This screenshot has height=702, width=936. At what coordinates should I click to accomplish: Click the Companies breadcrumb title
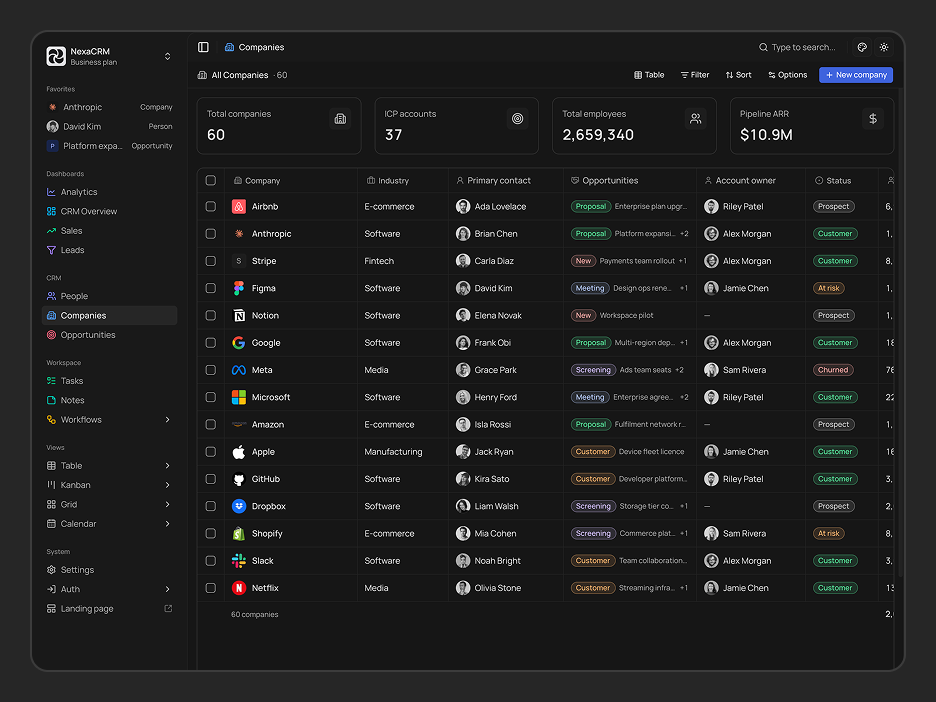[261, 47]
